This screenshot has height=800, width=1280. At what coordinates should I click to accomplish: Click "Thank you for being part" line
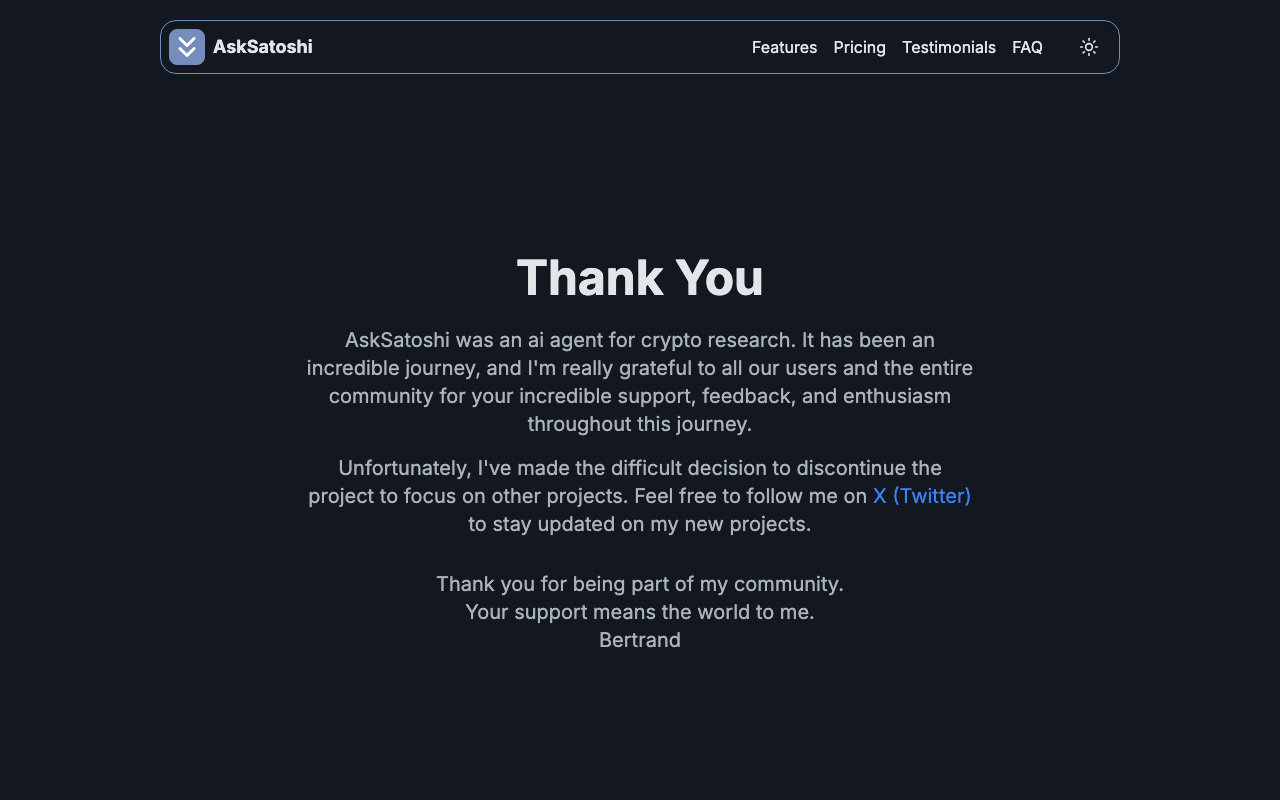point(640,584)
